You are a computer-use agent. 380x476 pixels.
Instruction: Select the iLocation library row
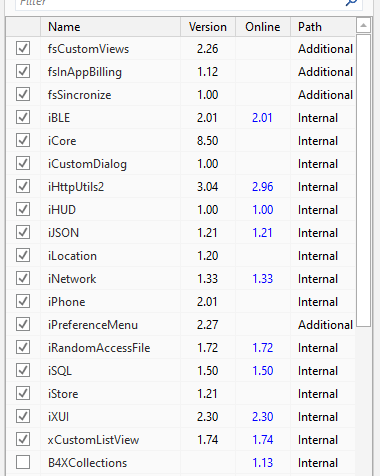click(x=181, y=256)
